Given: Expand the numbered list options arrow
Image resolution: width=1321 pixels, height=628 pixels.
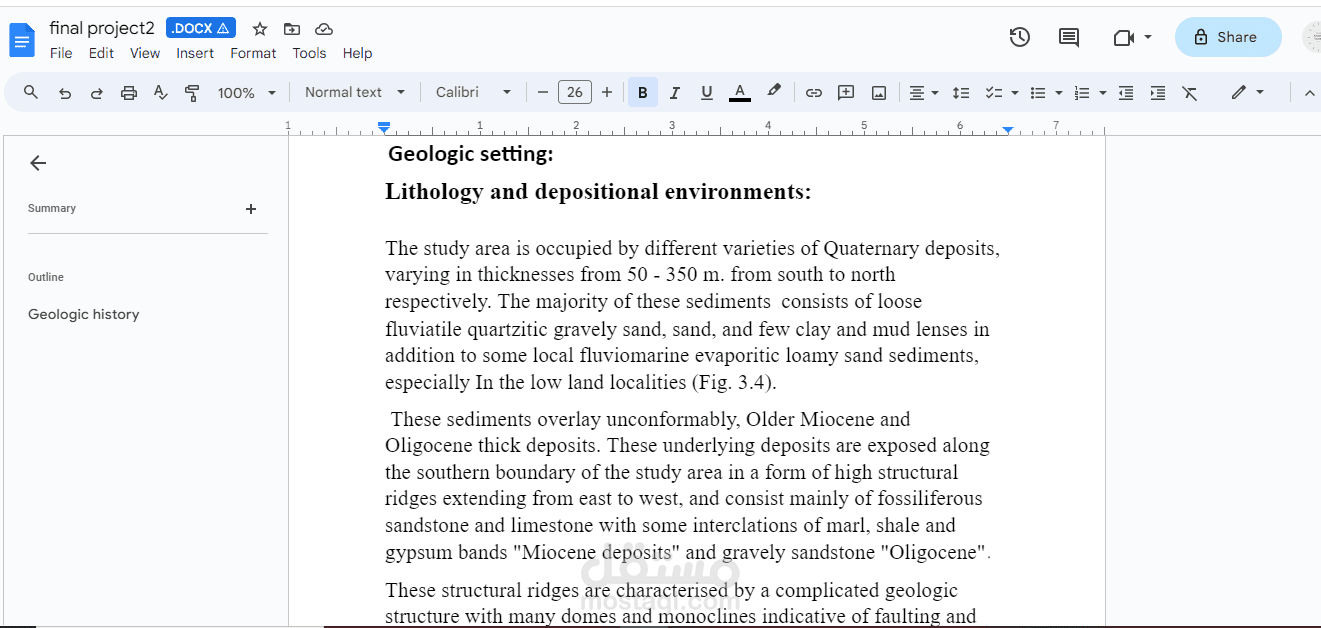Looking at the screenshot, I should pyautogui.click(x=1103, y=93).
